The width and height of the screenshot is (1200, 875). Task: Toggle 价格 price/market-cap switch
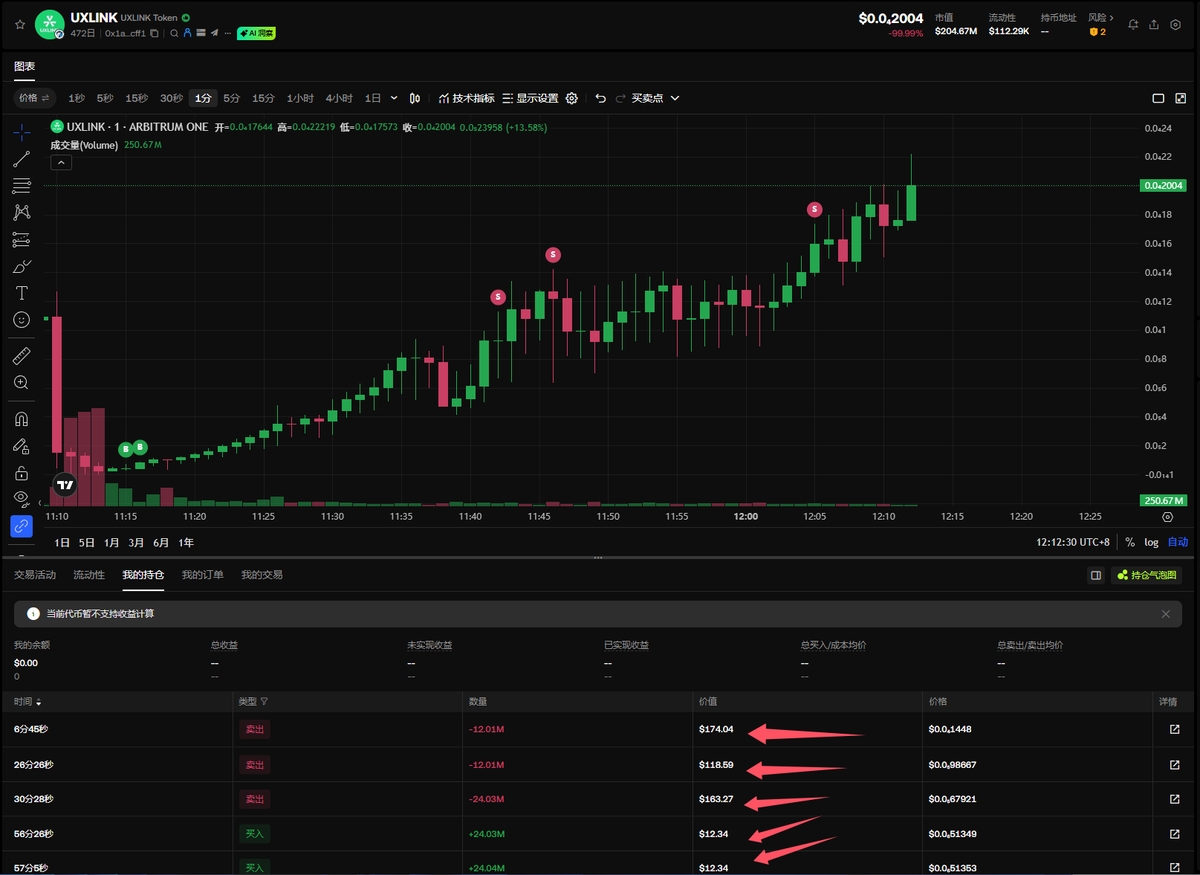tap(34, 98)
